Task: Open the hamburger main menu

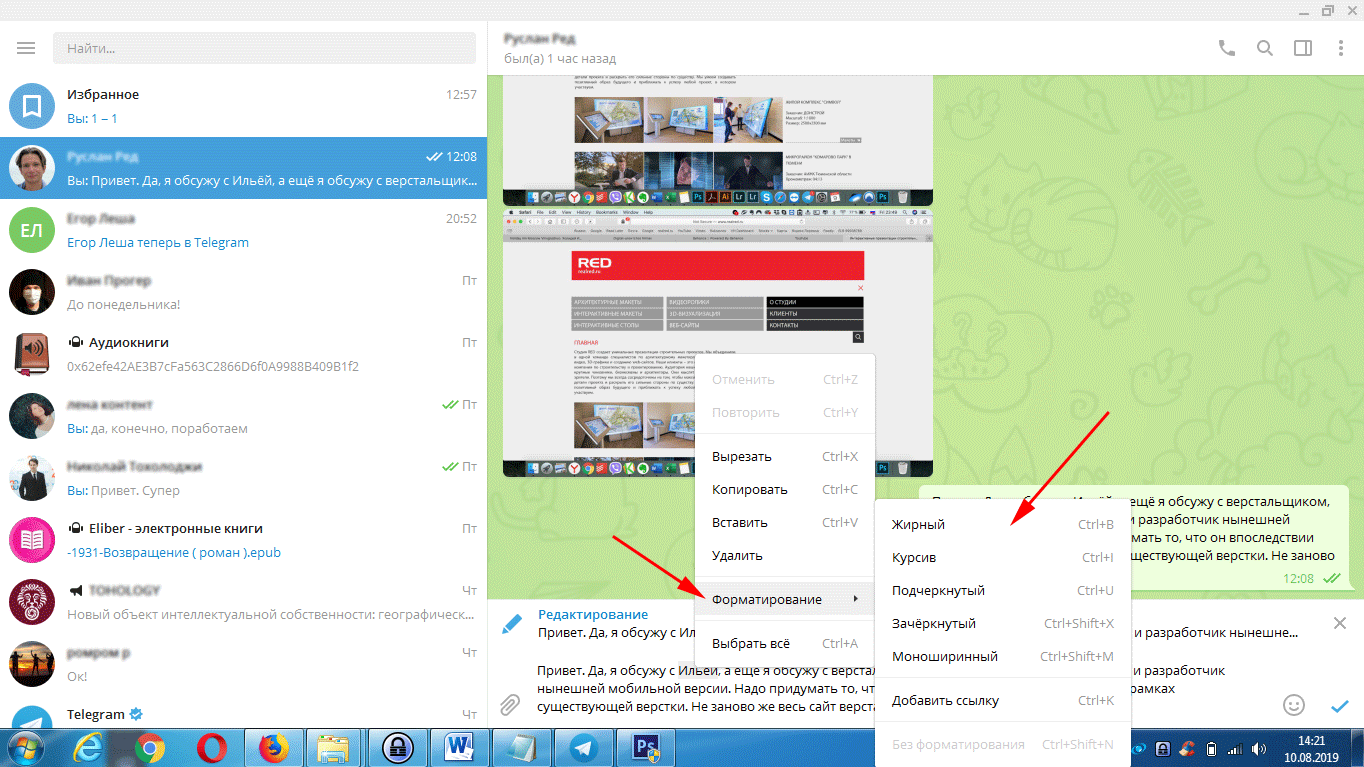Action: [x=26, y=48]
